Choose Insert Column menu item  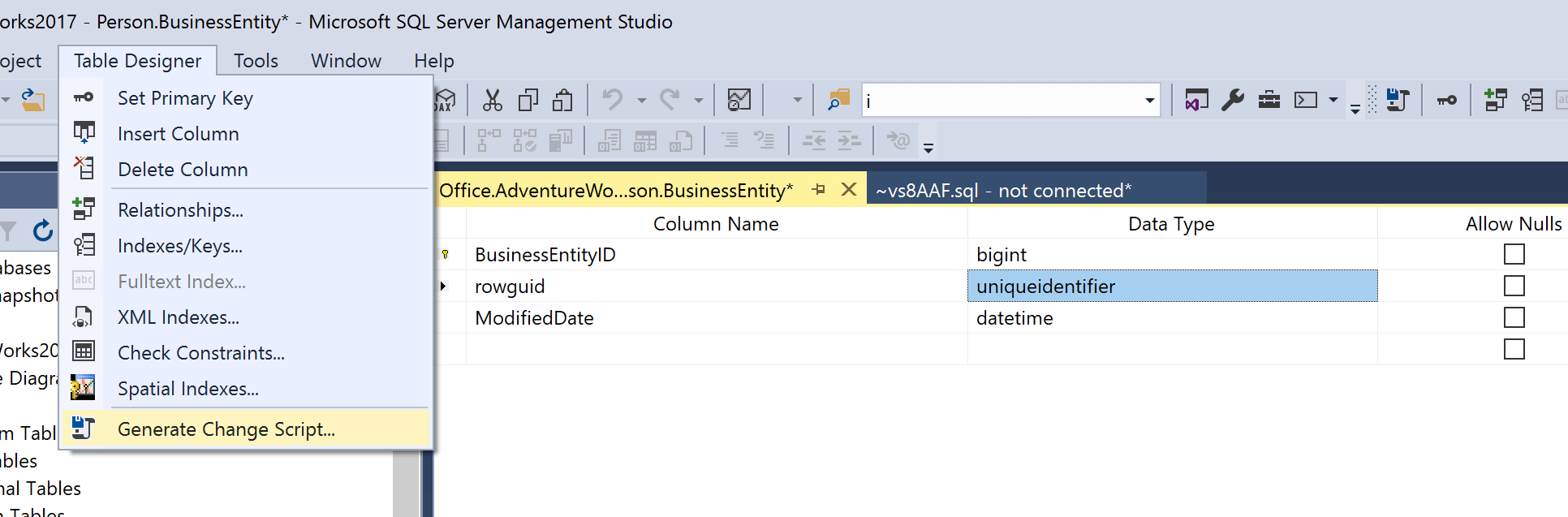[247, 134]
